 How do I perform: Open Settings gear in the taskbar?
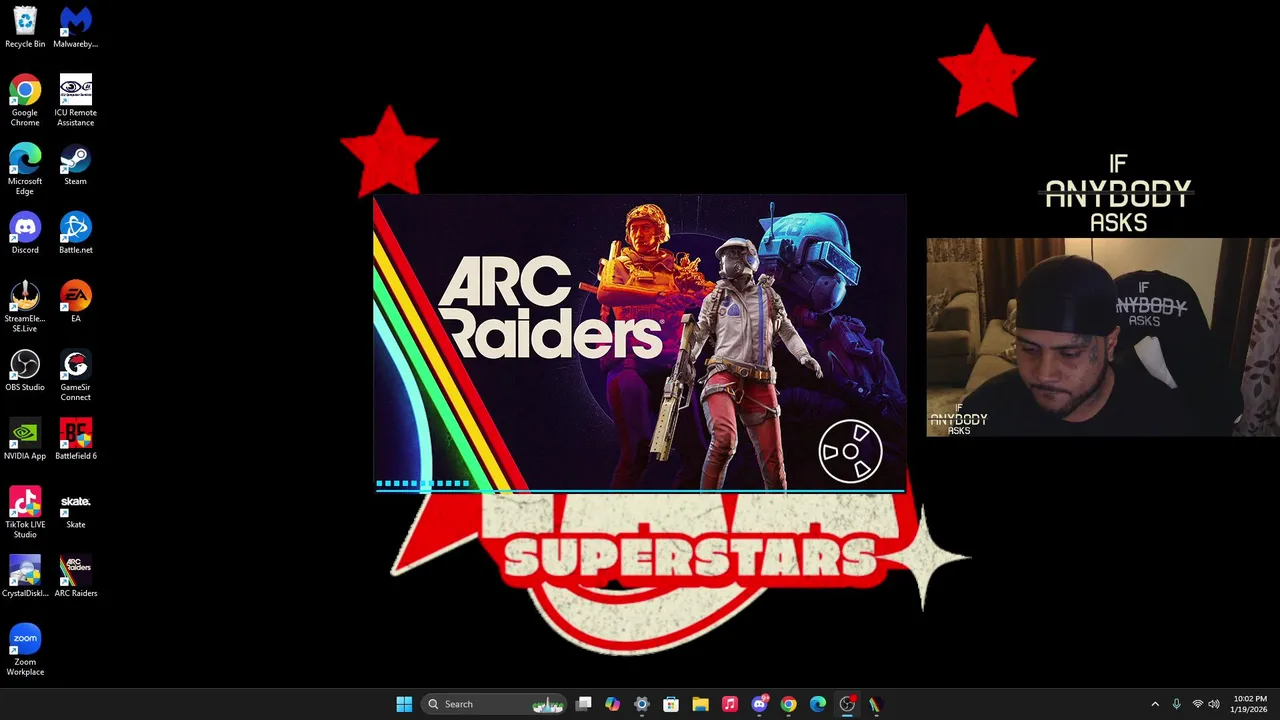coord(642,704)
